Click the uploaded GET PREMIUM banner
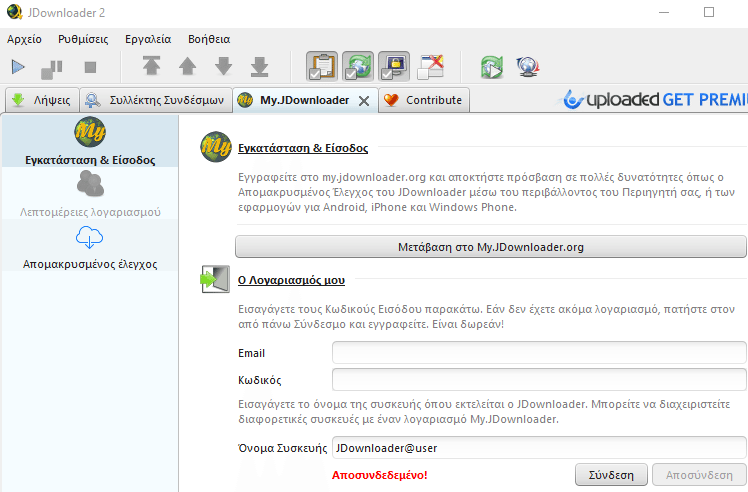The width and height of the screenshot is (748, 492). coord(654,100)
